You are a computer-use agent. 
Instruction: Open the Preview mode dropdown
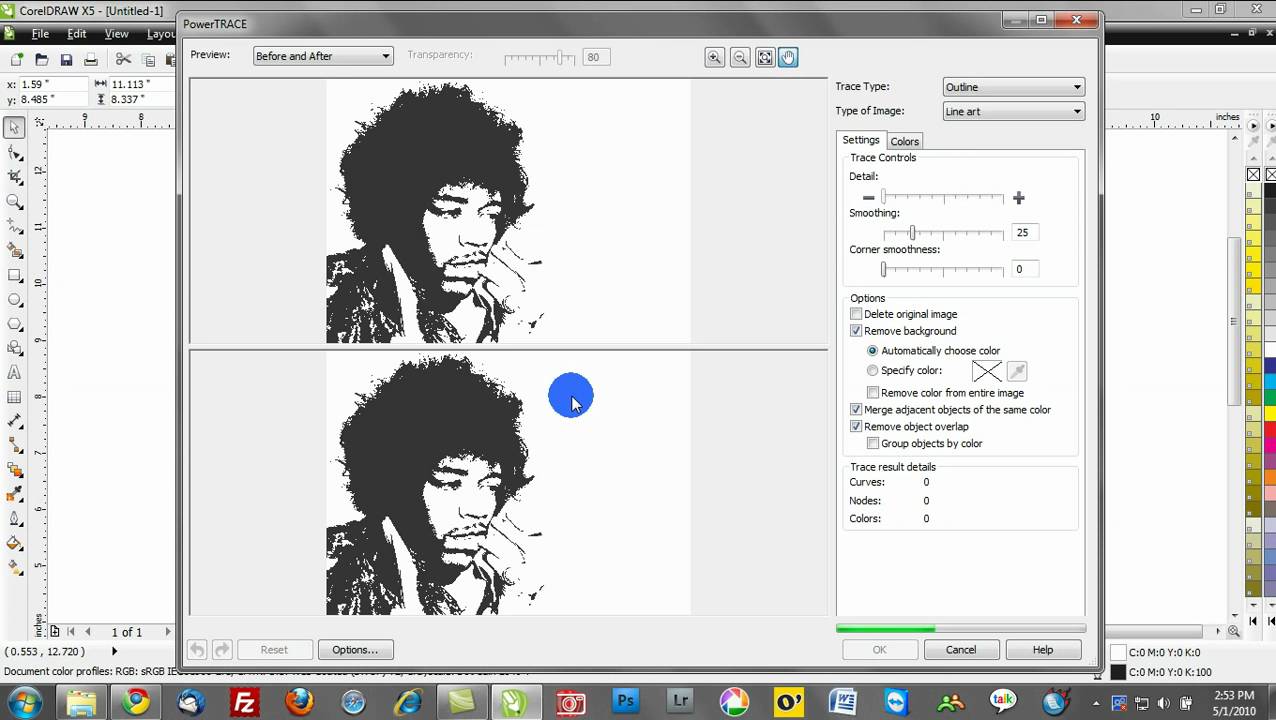tap(323, 56)
